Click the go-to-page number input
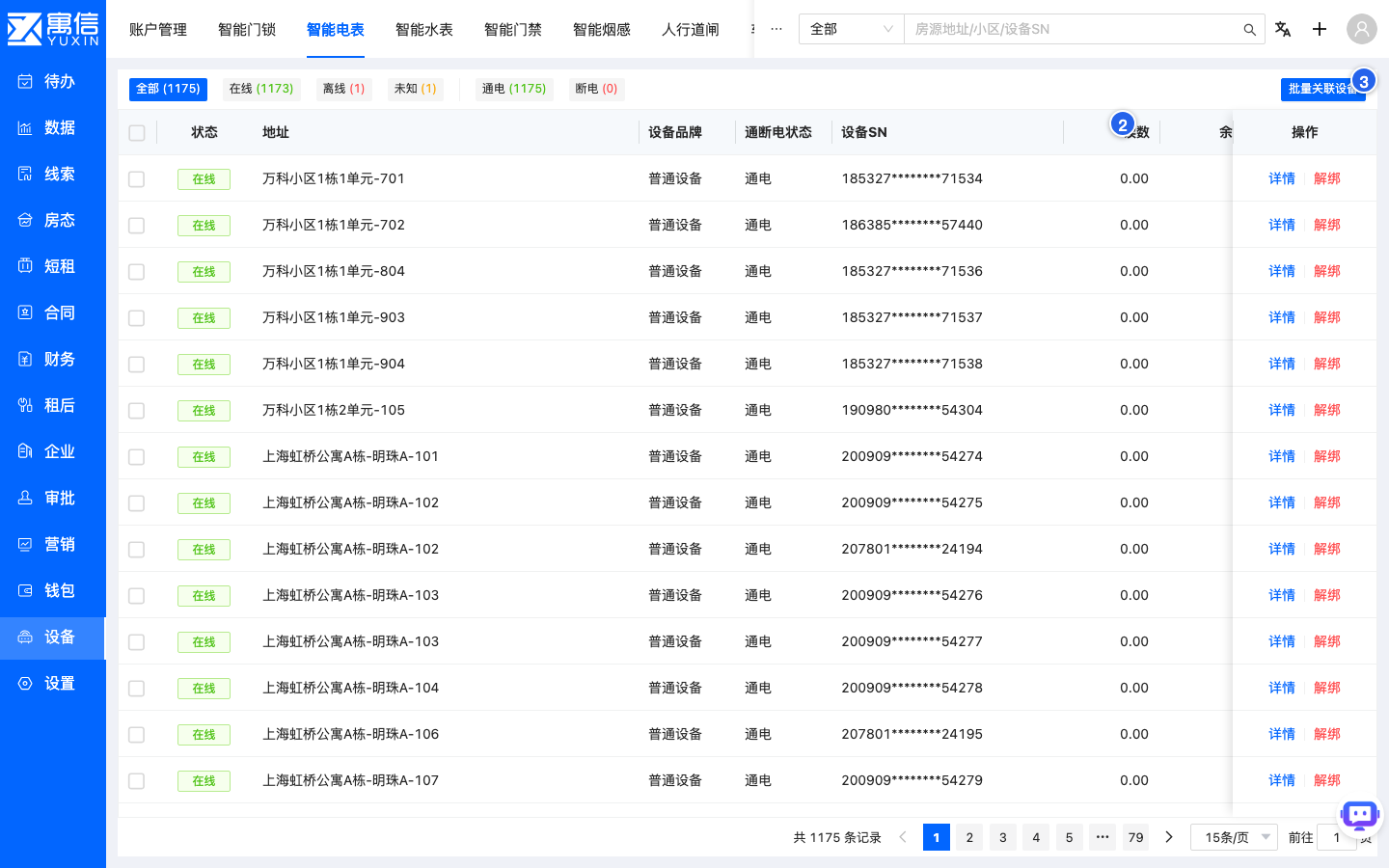 point(1337,837)
